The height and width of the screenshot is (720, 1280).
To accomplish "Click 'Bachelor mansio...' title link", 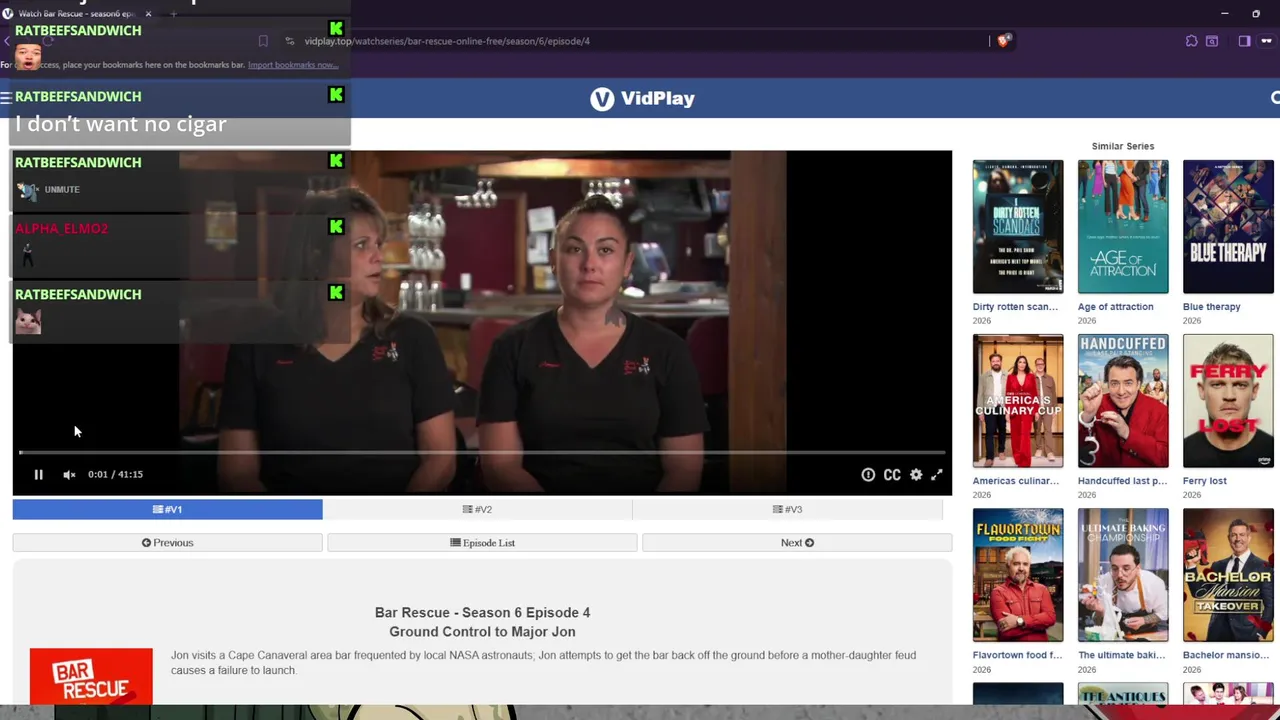I will click(x=1225, y=655).
